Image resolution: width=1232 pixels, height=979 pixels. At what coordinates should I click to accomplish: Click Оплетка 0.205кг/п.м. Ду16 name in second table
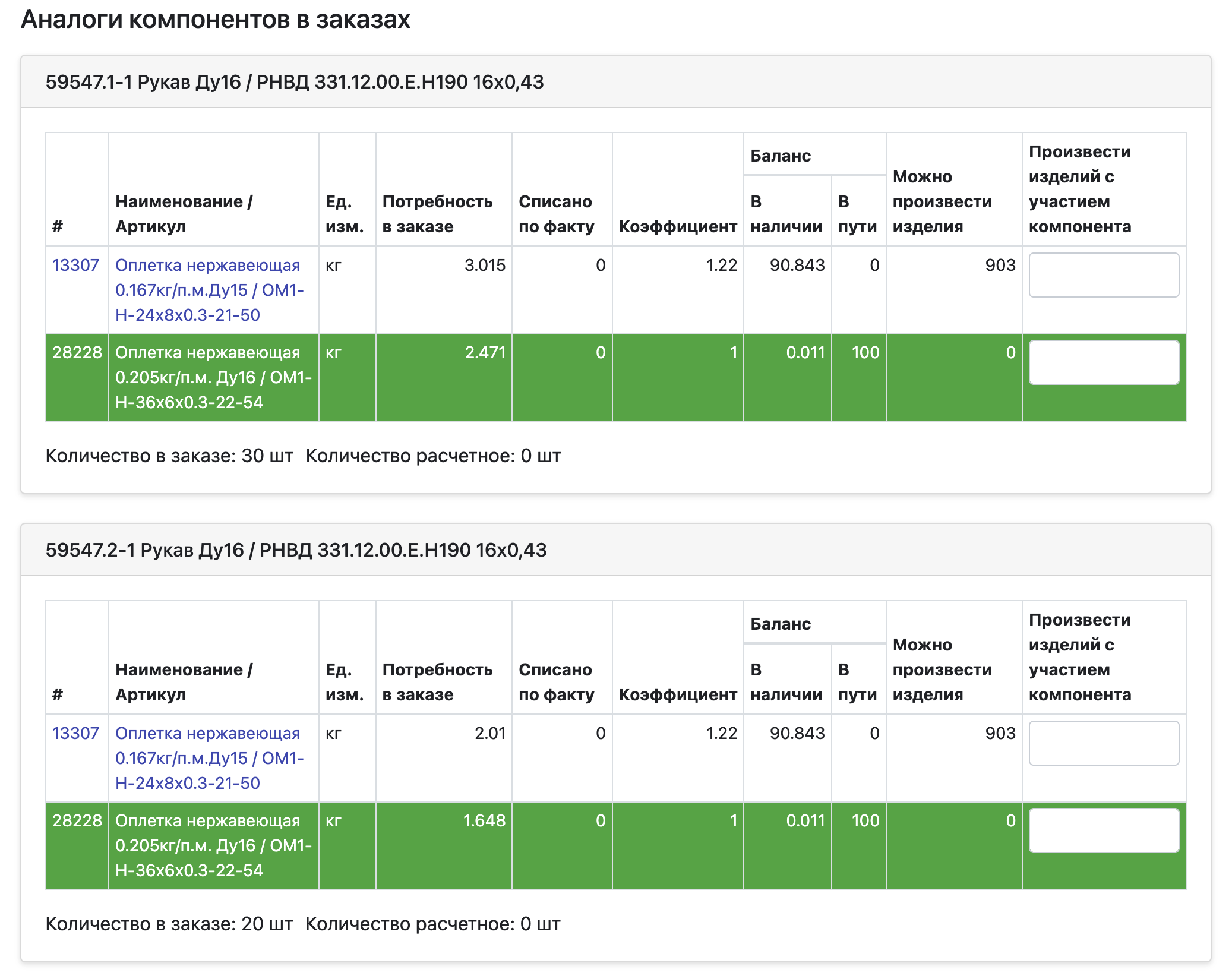click(x=213, y=845)
